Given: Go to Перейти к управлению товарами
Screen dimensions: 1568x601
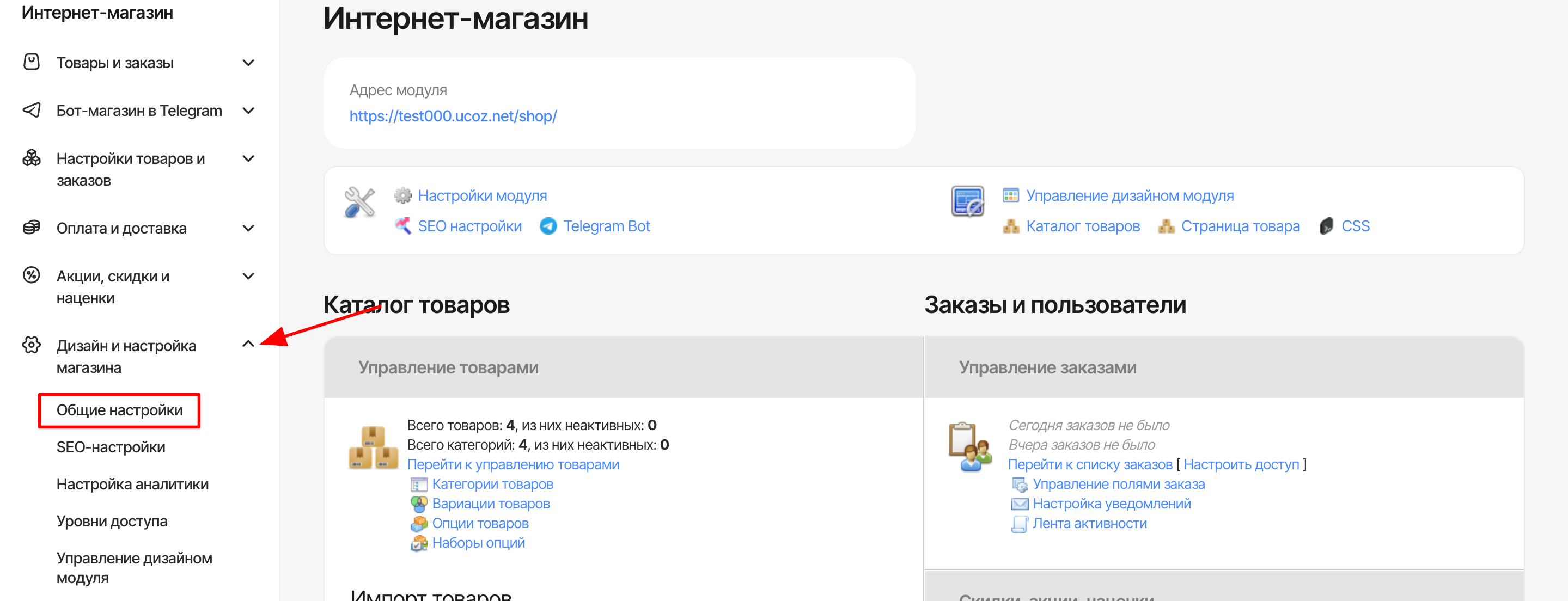Looking at the screenshot, I should coord(513,464).
